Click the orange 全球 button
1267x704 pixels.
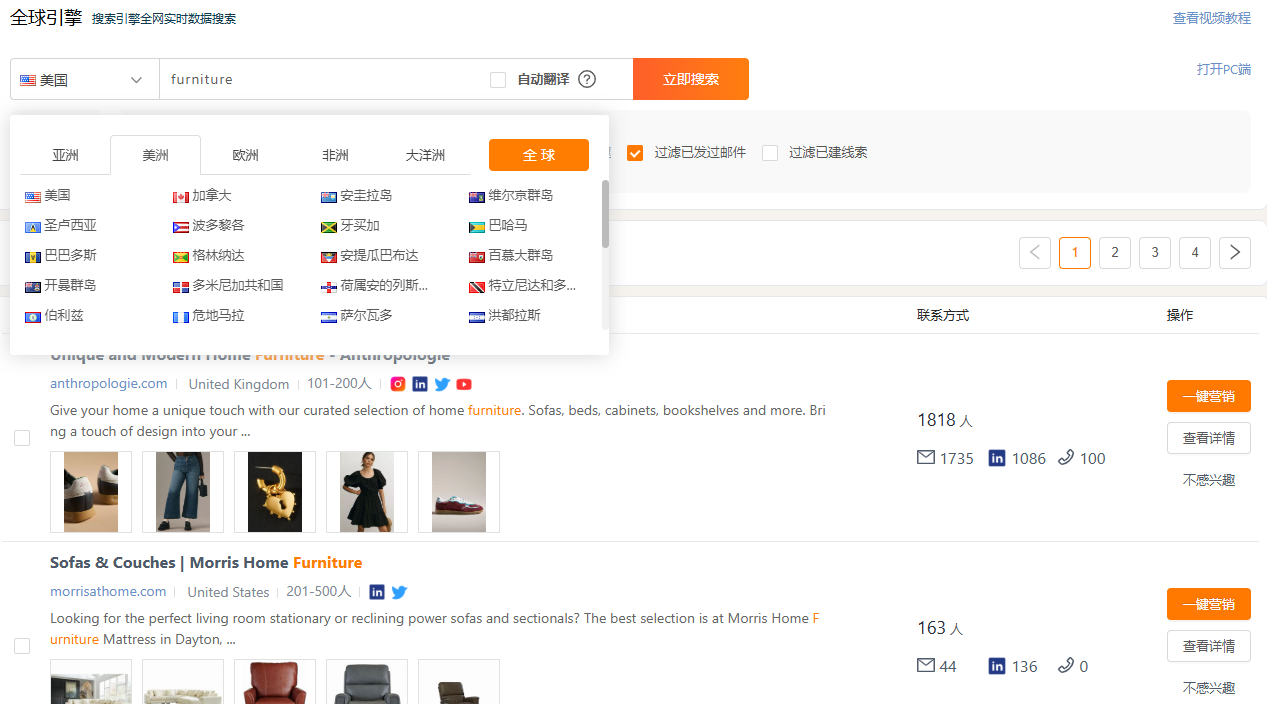[x=539, y=155]
